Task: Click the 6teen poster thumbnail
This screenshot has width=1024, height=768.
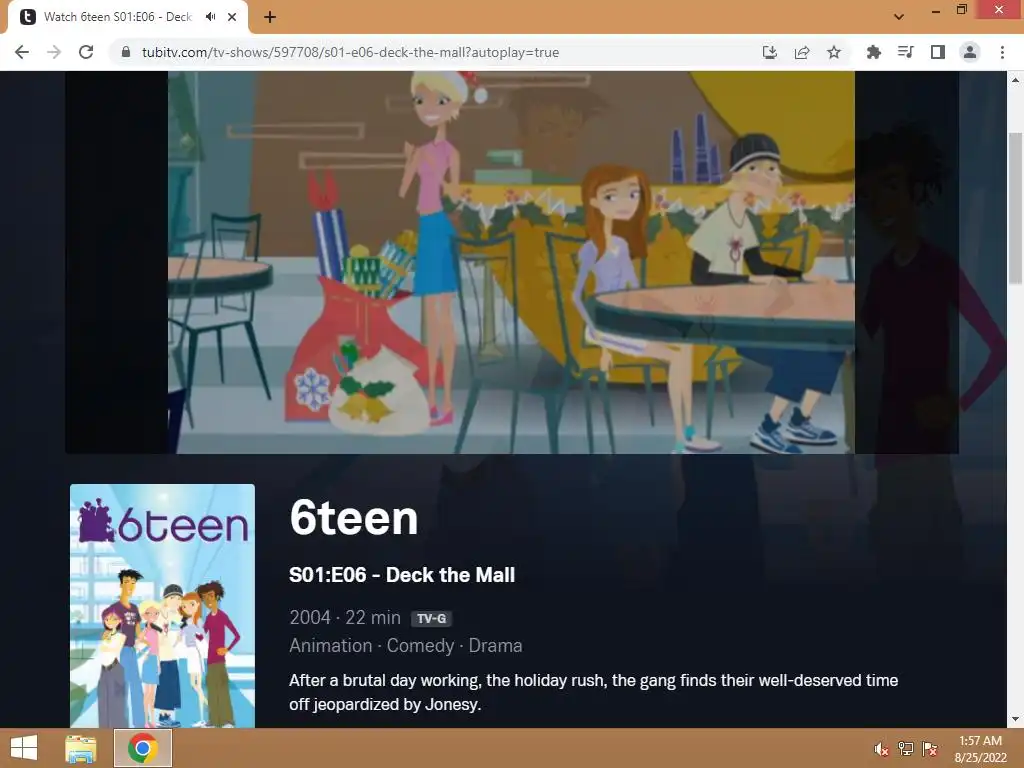Action: tap(163, 605)
